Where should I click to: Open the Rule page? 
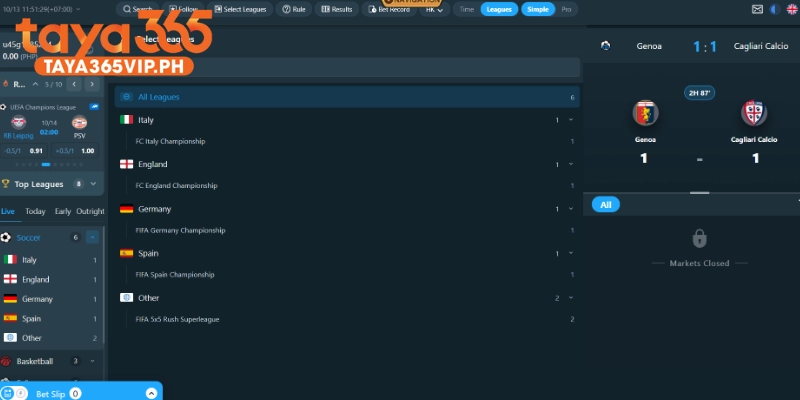pos(294,9)
